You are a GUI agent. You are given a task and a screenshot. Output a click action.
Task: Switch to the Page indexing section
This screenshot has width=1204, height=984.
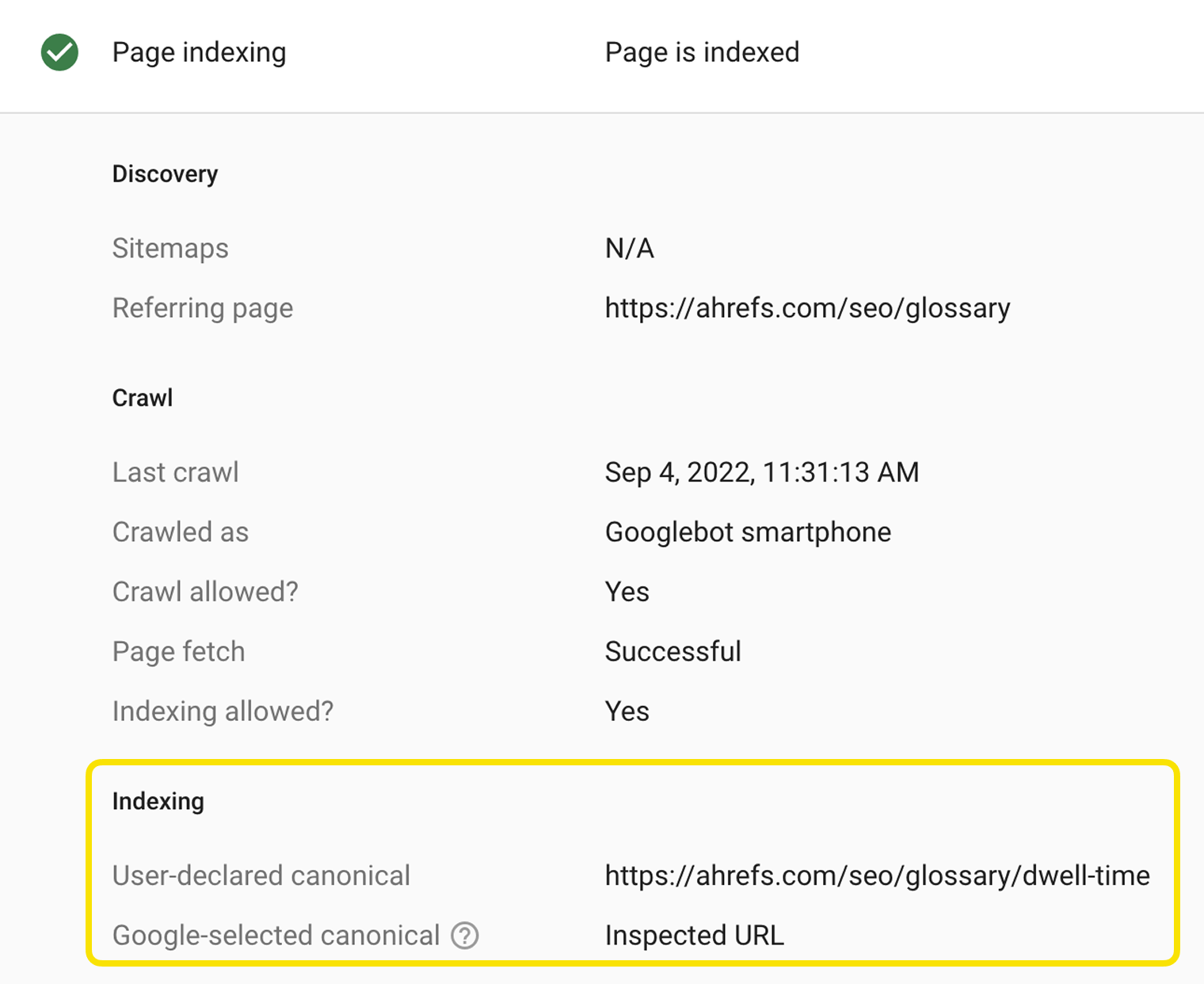(199, 52)
